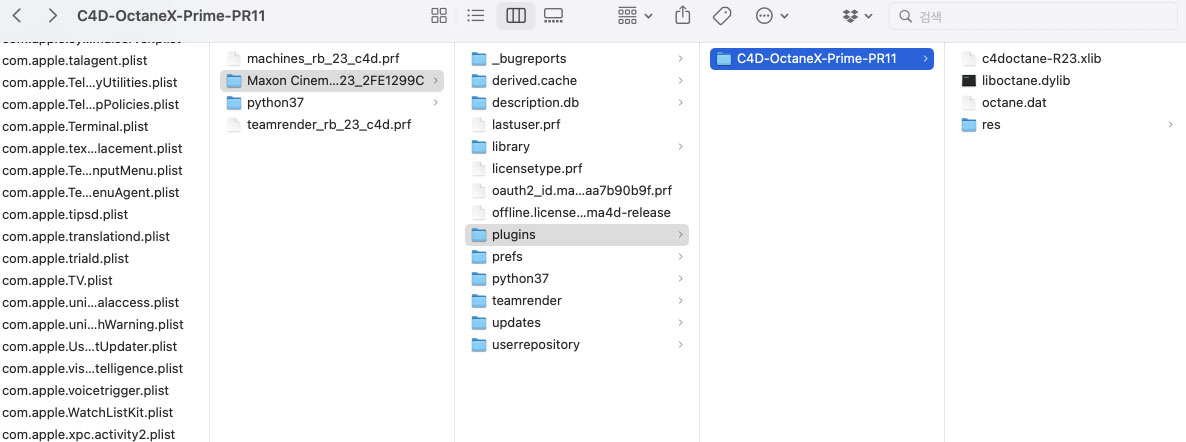Viewport: 1186px width, 442px height.
Task: Click the plugins folder chevron
Action: click(681, 235)
